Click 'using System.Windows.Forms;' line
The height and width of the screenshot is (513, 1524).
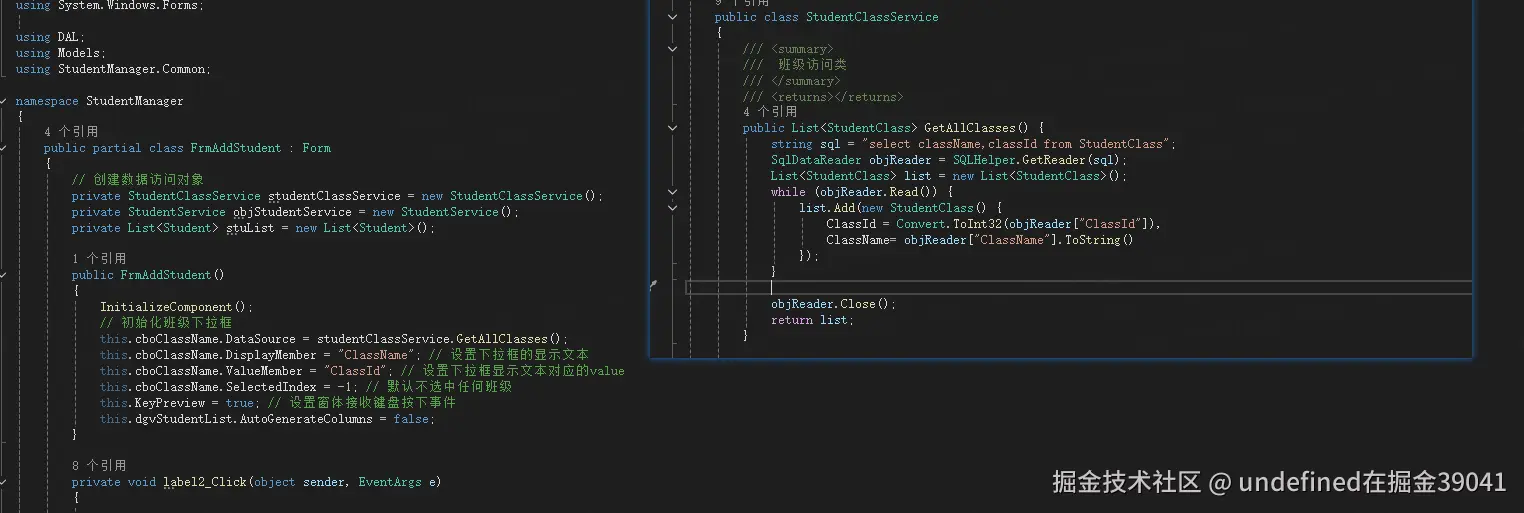pos(110,5)
